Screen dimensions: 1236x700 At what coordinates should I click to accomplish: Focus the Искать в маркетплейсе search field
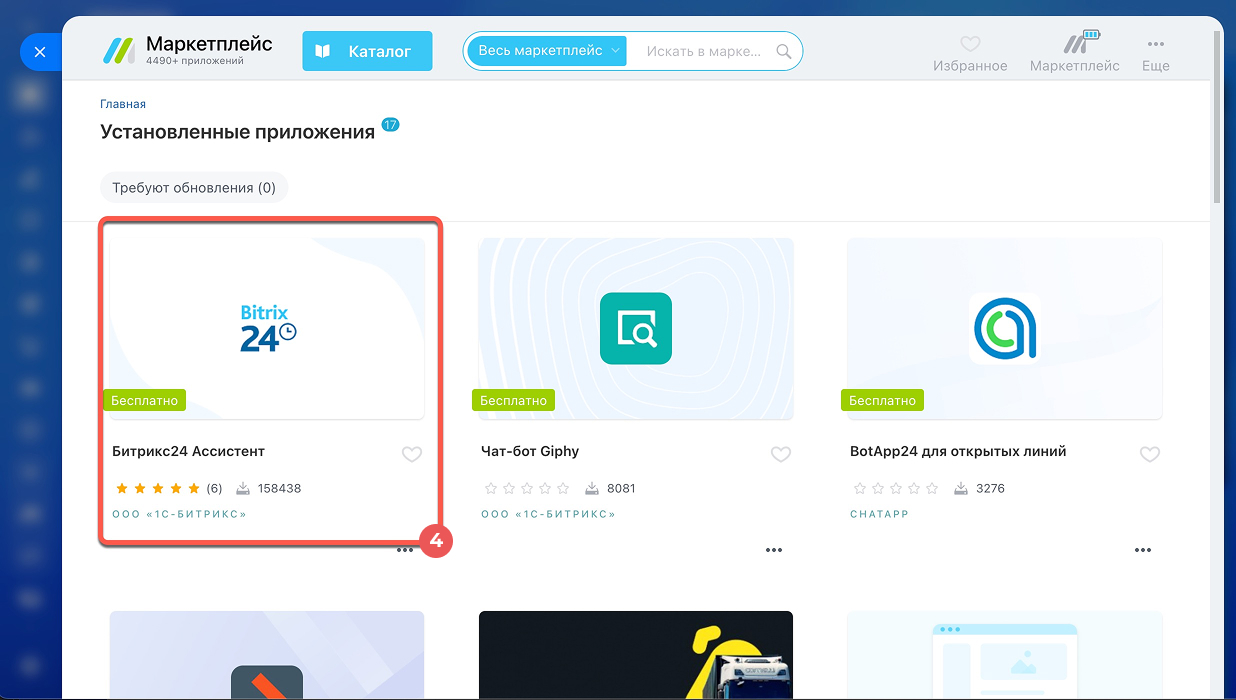tap(703, 51)
